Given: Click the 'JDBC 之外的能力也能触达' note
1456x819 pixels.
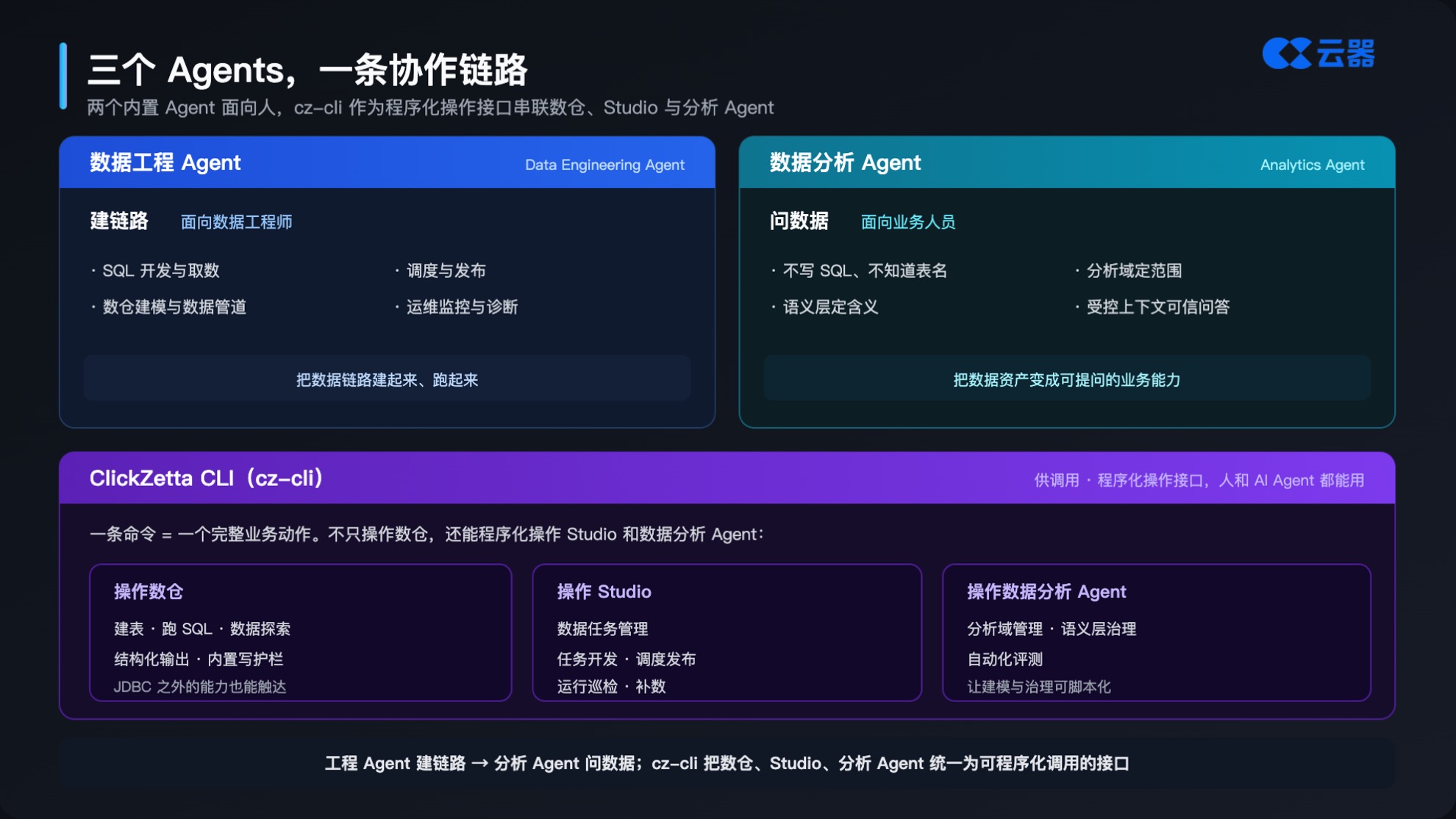Looking at the screenshot, I should coord(200,687).
